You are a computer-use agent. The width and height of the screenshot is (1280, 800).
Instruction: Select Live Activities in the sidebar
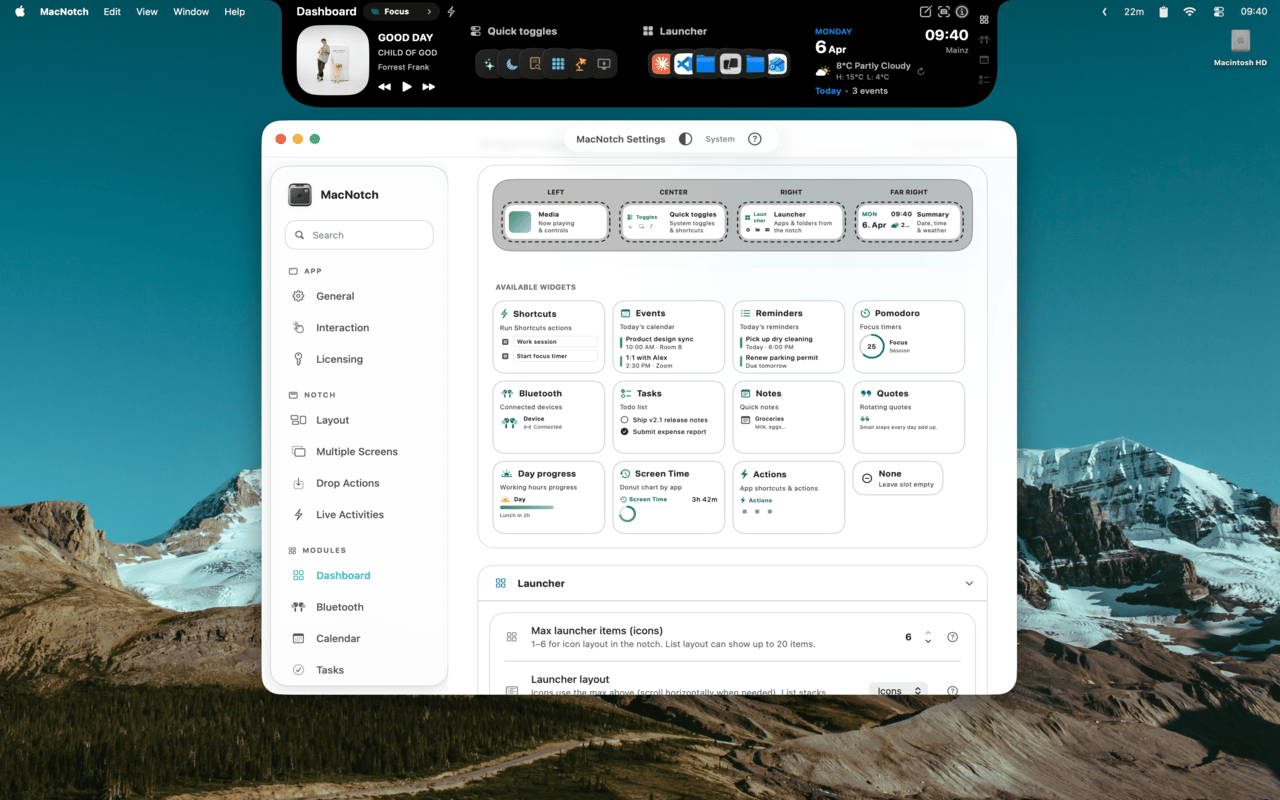point(349,515)
